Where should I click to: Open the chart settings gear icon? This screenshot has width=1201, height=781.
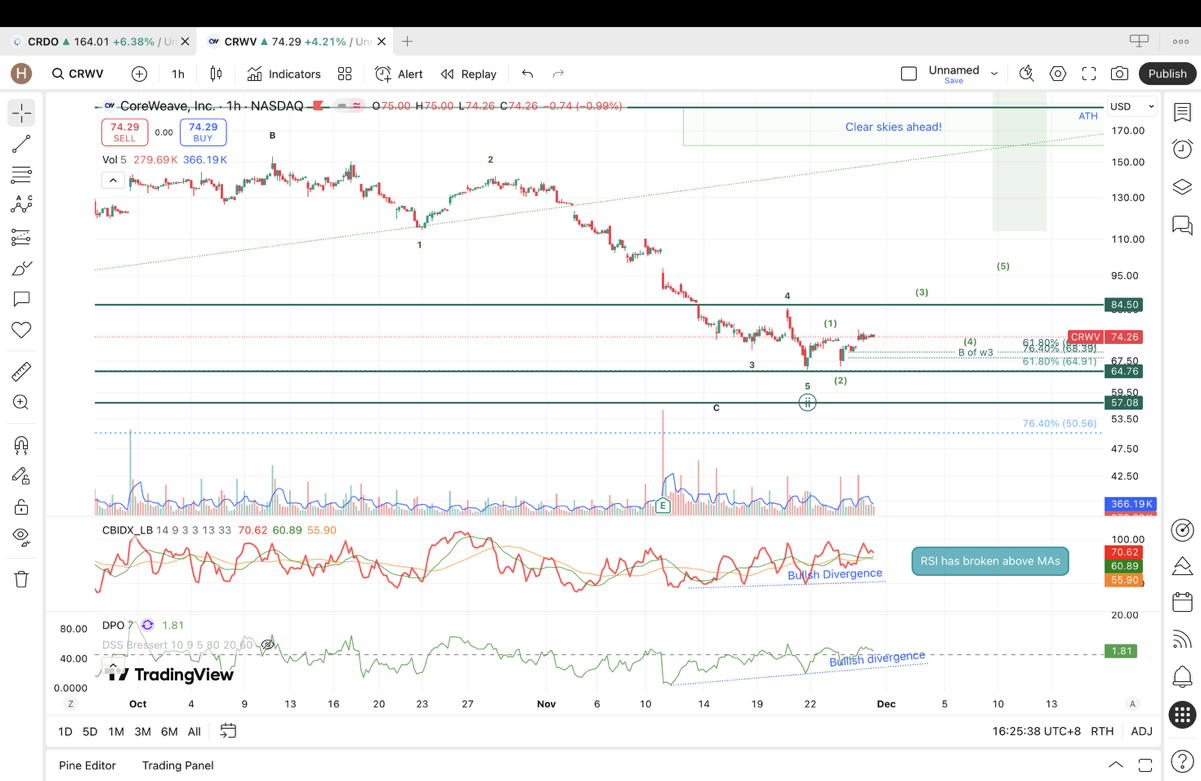[x=1058, y=74]
